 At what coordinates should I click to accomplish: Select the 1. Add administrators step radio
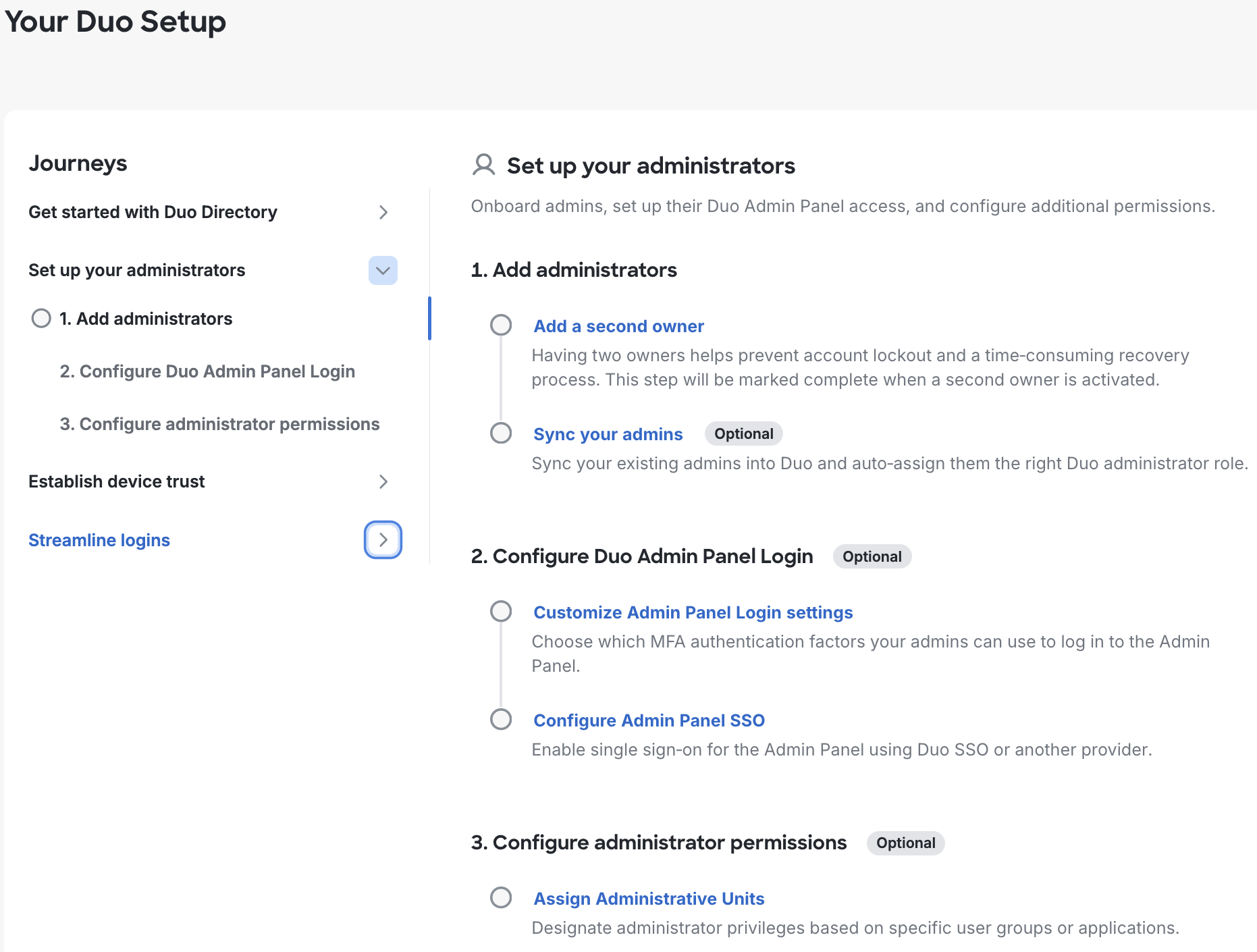41,318
